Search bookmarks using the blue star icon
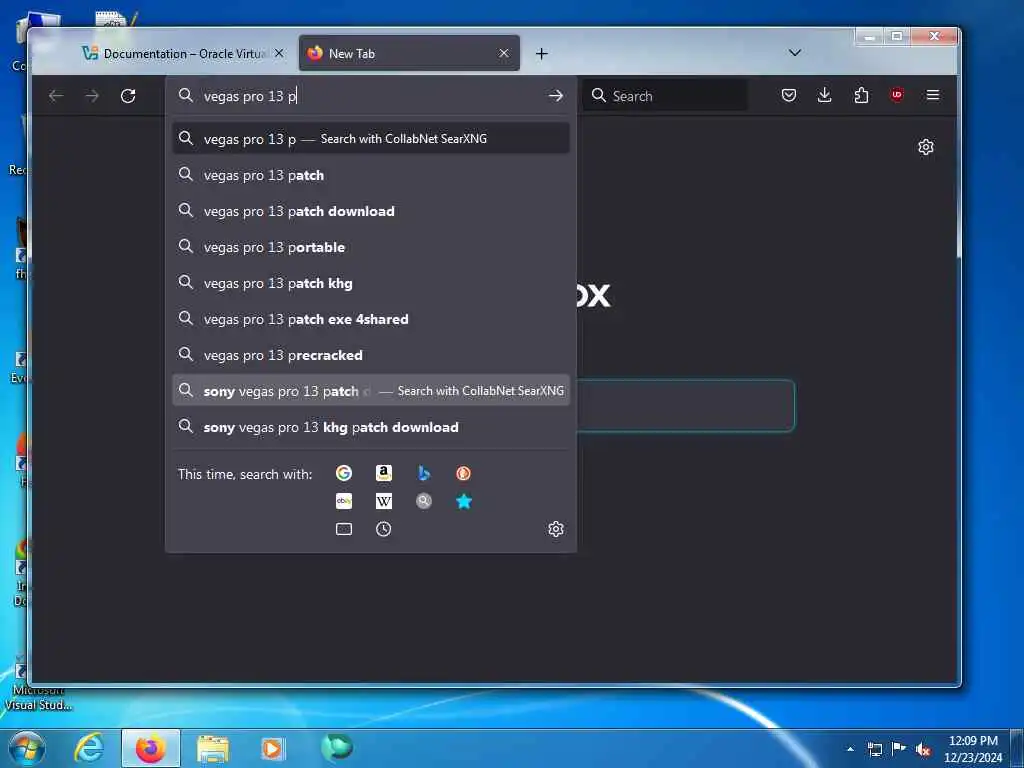Screen dimensions: 1024x768 (x=464, y=501)
